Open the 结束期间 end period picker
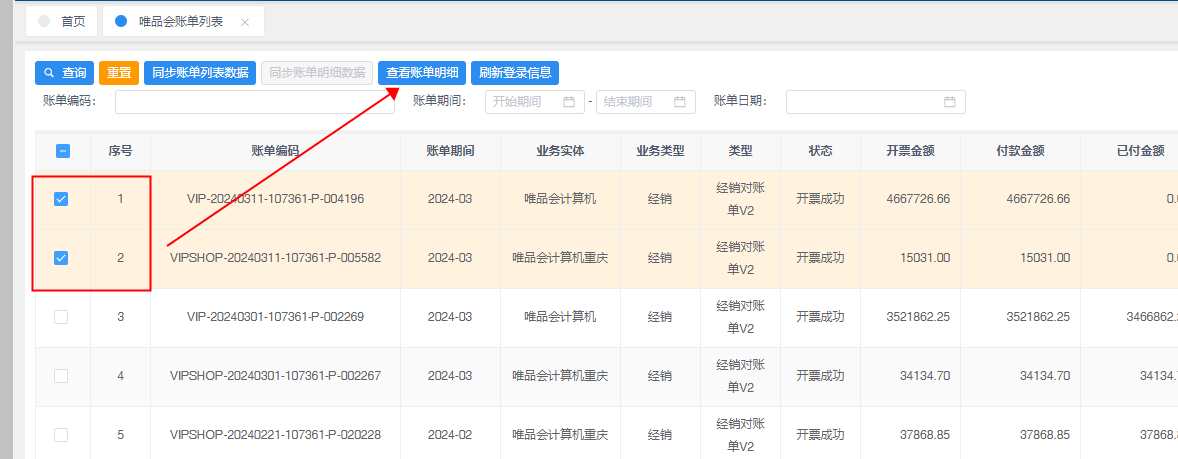Screen dimensions: 1178x459 click(x=640, y=102)
